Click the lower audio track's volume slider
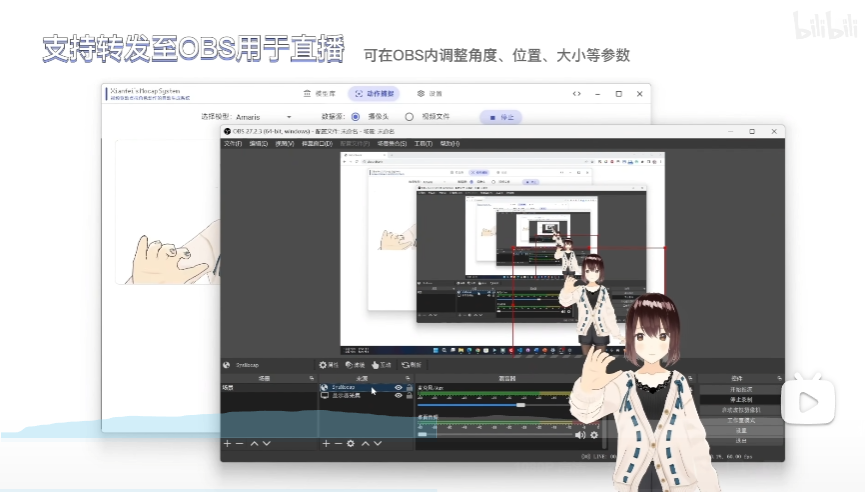 point(494,435)
